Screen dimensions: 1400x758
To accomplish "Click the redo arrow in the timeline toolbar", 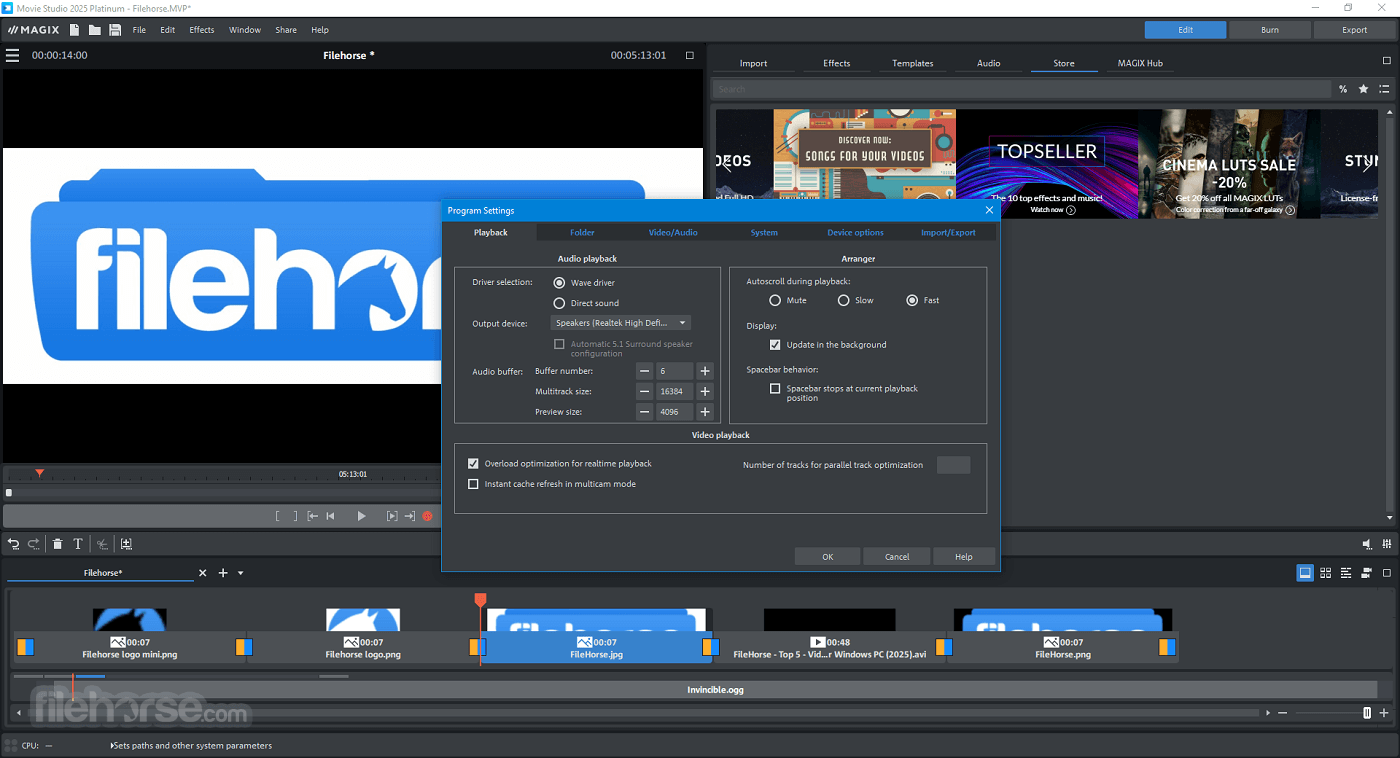I will (x=34, y=544).
